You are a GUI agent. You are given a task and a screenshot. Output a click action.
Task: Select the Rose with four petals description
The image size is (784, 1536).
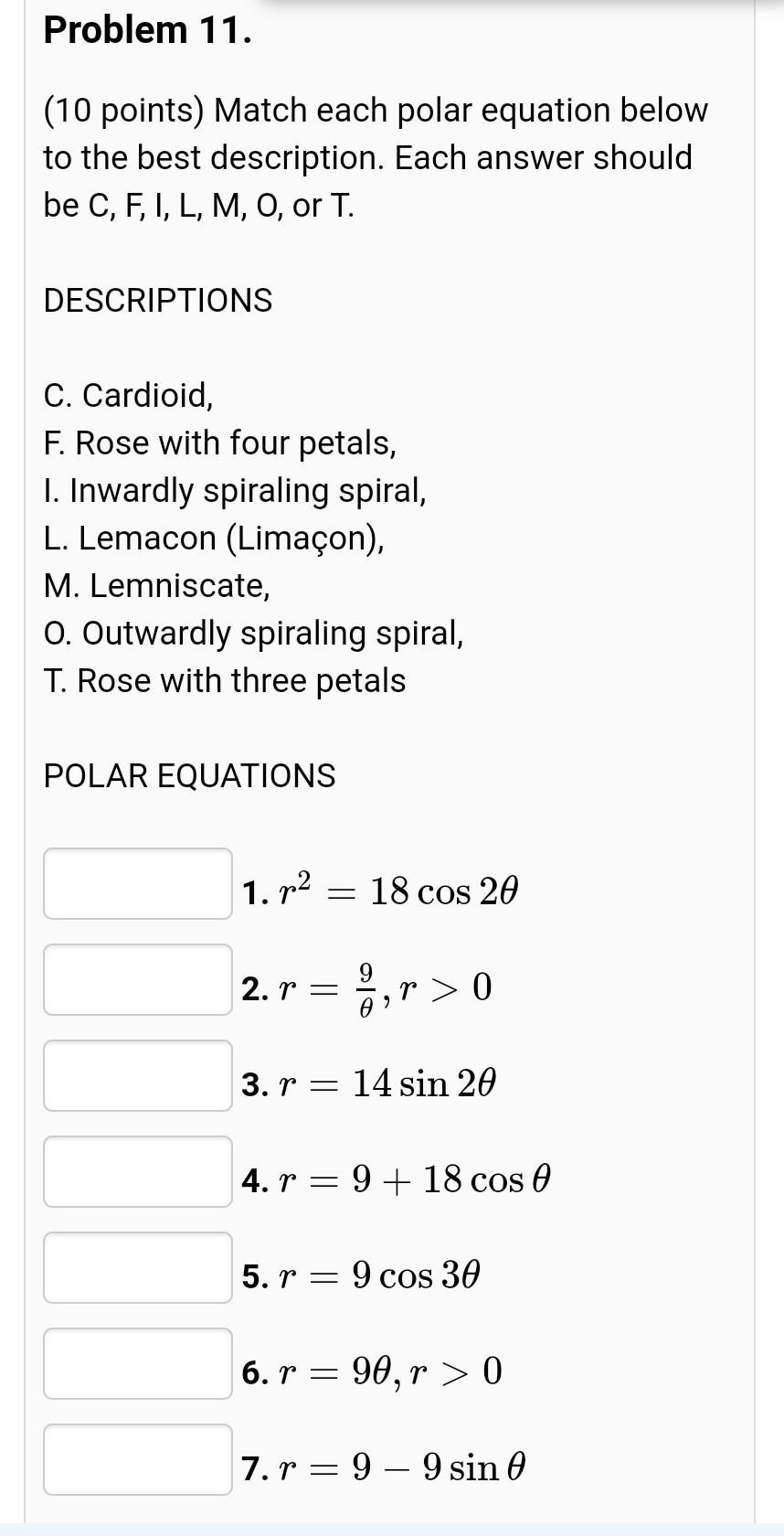click(x=219, y=443)
